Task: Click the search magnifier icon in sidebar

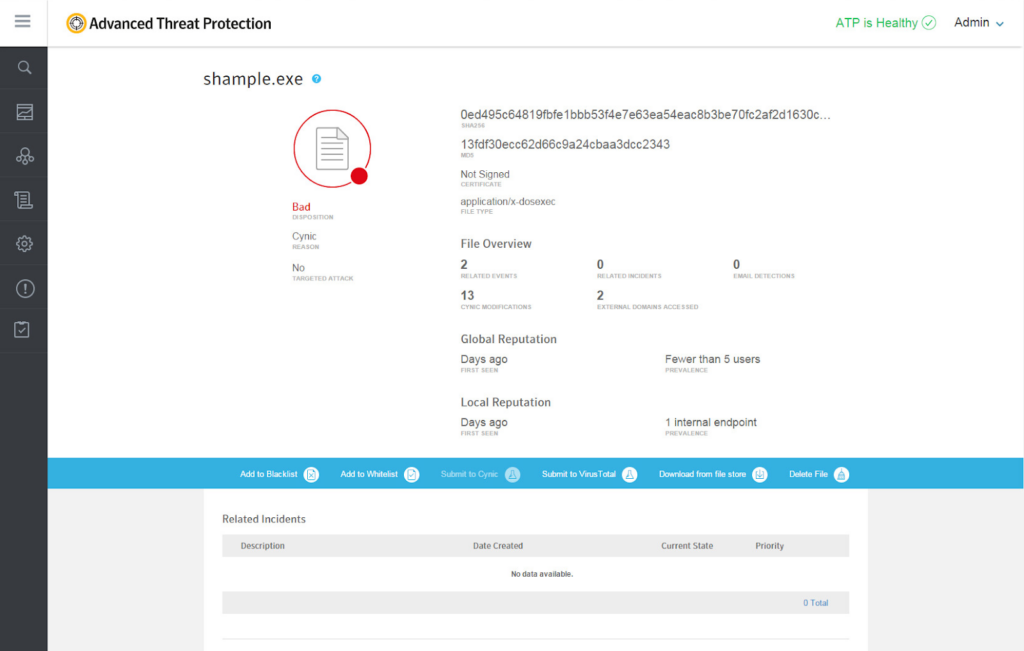Action: click(24, 68)
